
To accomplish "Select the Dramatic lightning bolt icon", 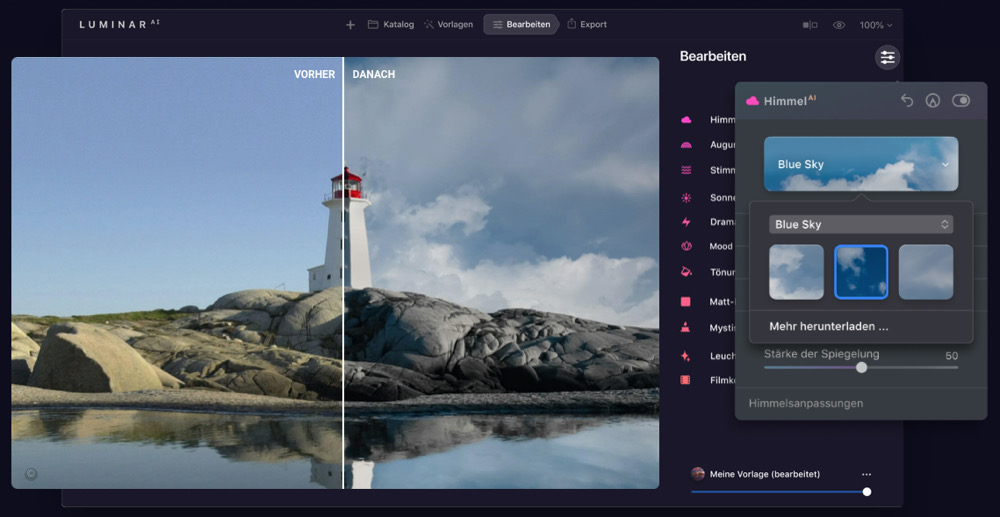I will click(x=686, y=222).
